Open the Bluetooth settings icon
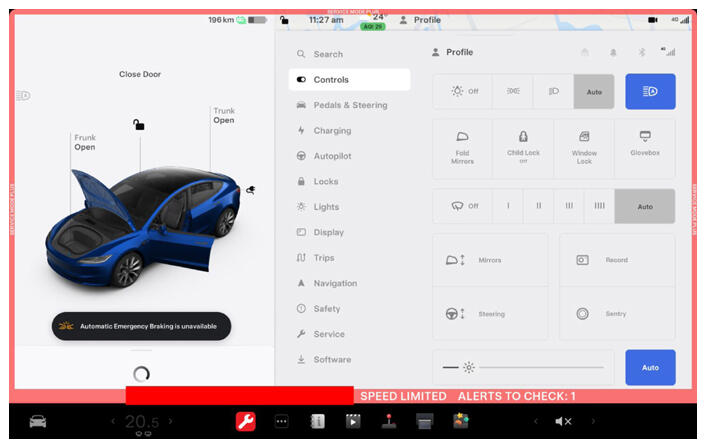The height and width of the screenshot is (448, 706). point(642,52)
